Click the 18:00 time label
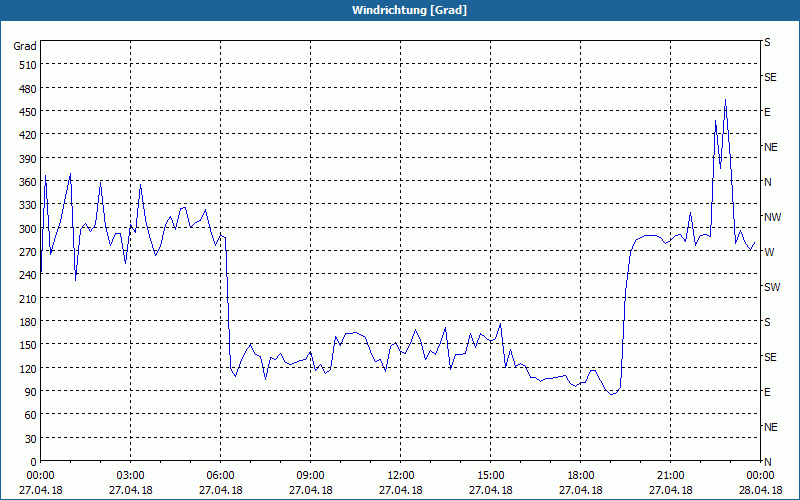The height and width of the screenshot is (500, 800). click(581, 476)
